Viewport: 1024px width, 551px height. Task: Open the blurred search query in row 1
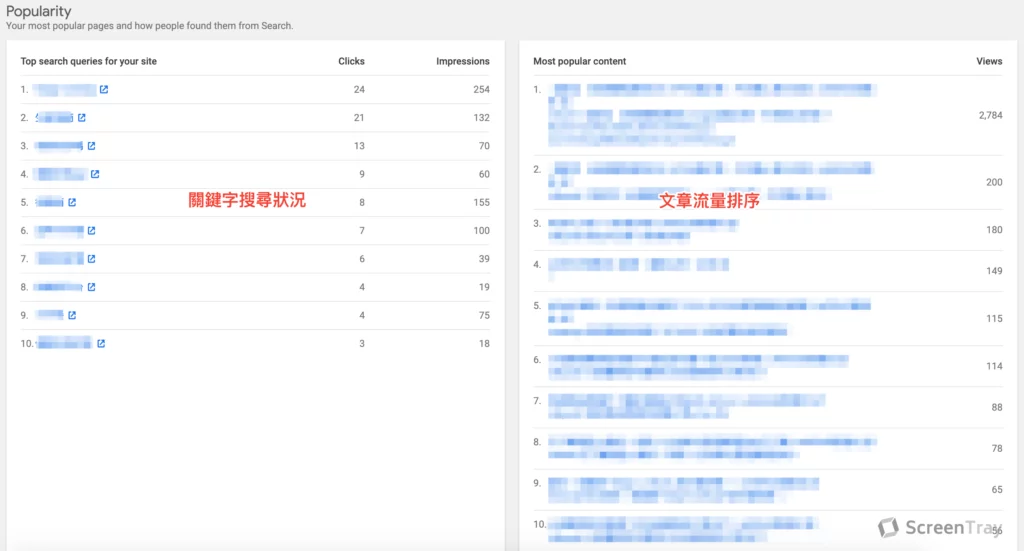[65, 89]
